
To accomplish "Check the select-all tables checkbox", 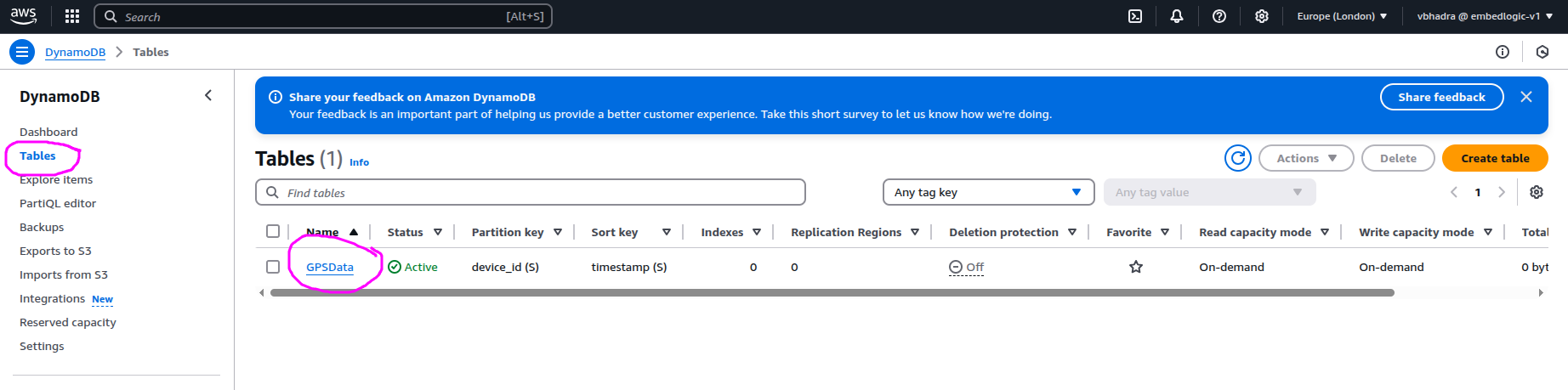I will point(273,231).
